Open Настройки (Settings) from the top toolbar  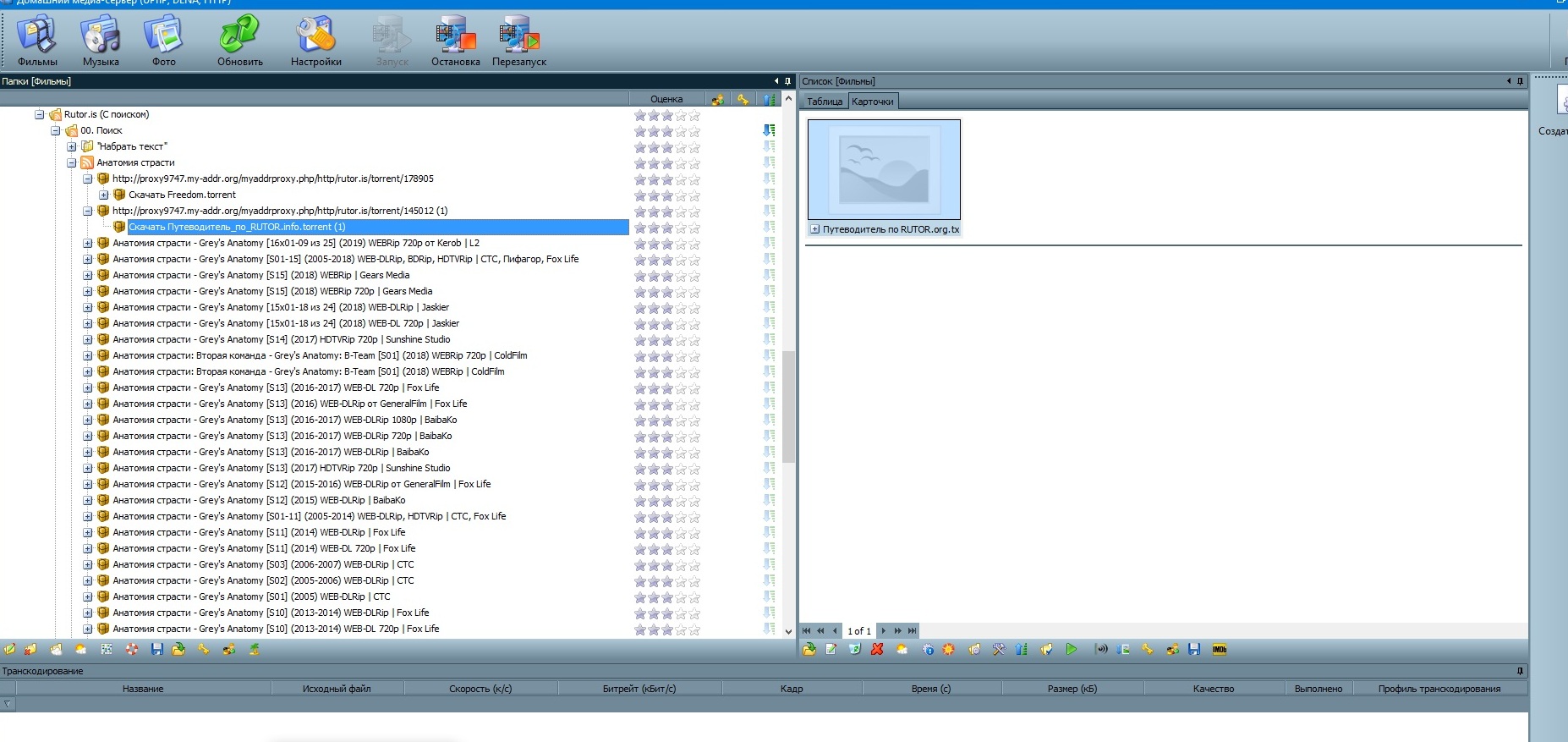coord(315,40)
